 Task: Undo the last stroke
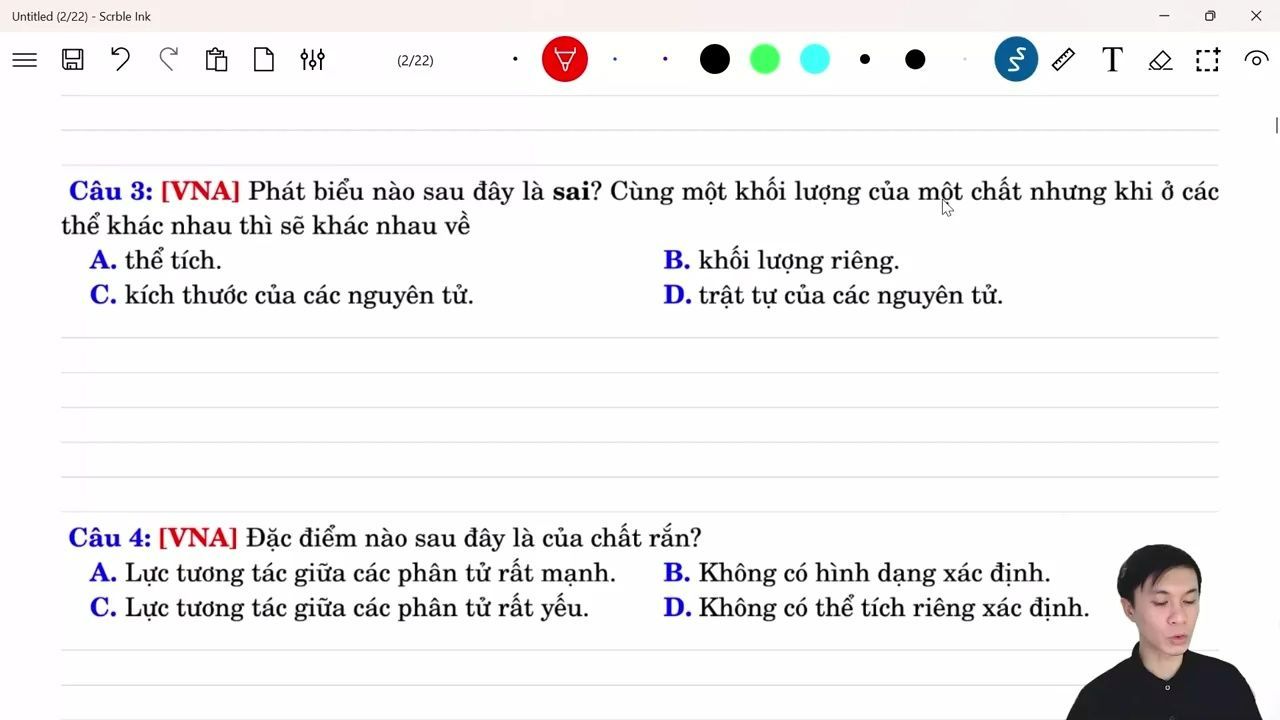point(120,60)
